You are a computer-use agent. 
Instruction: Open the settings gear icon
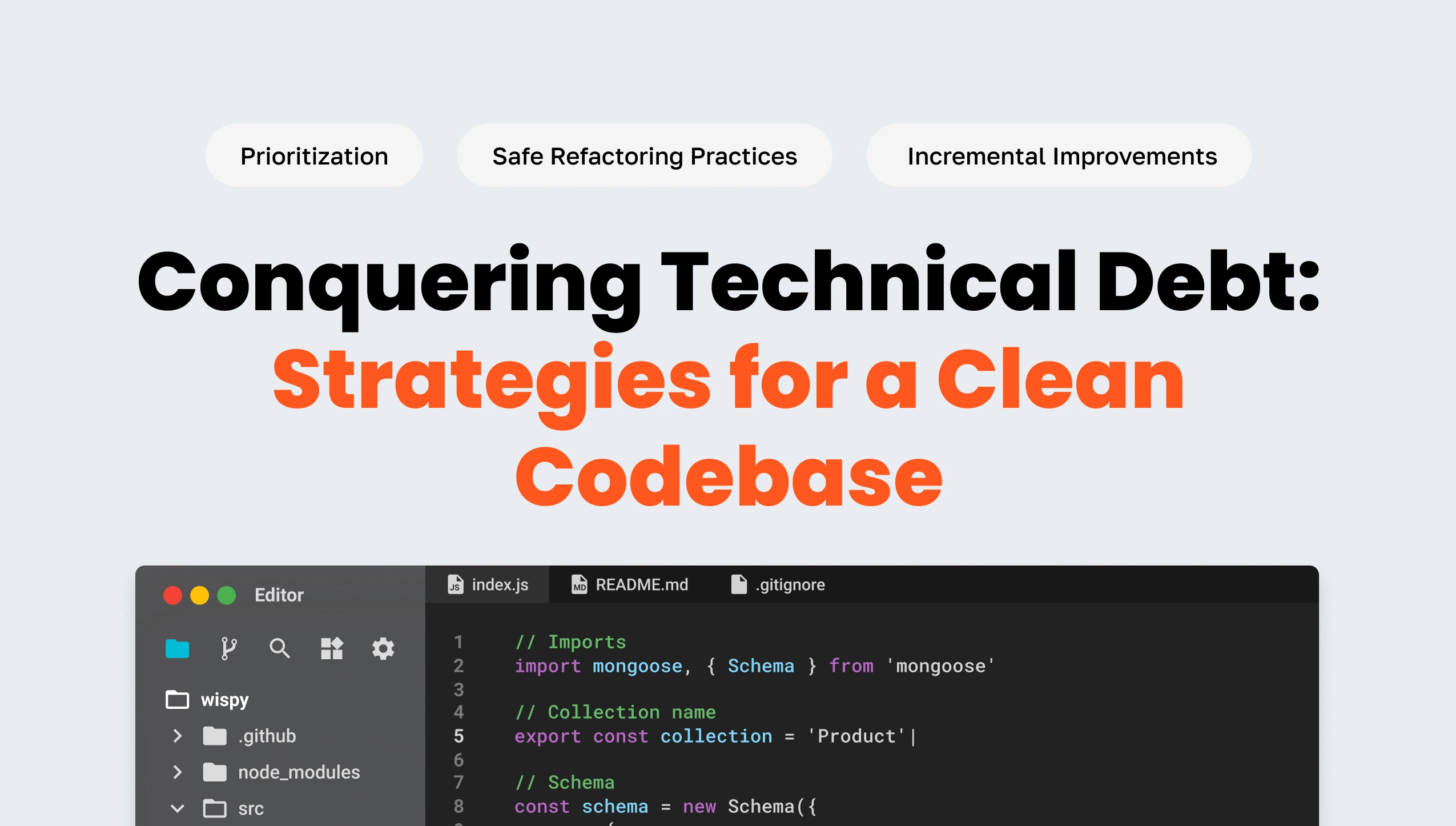[x=383, y=649]
